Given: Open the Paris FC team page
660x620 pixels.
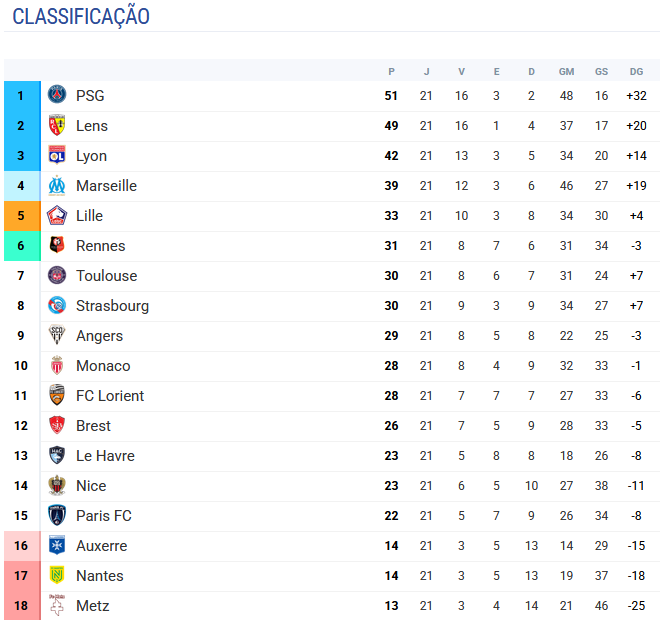Looking at the screenshot, I should tap(104, 516).
